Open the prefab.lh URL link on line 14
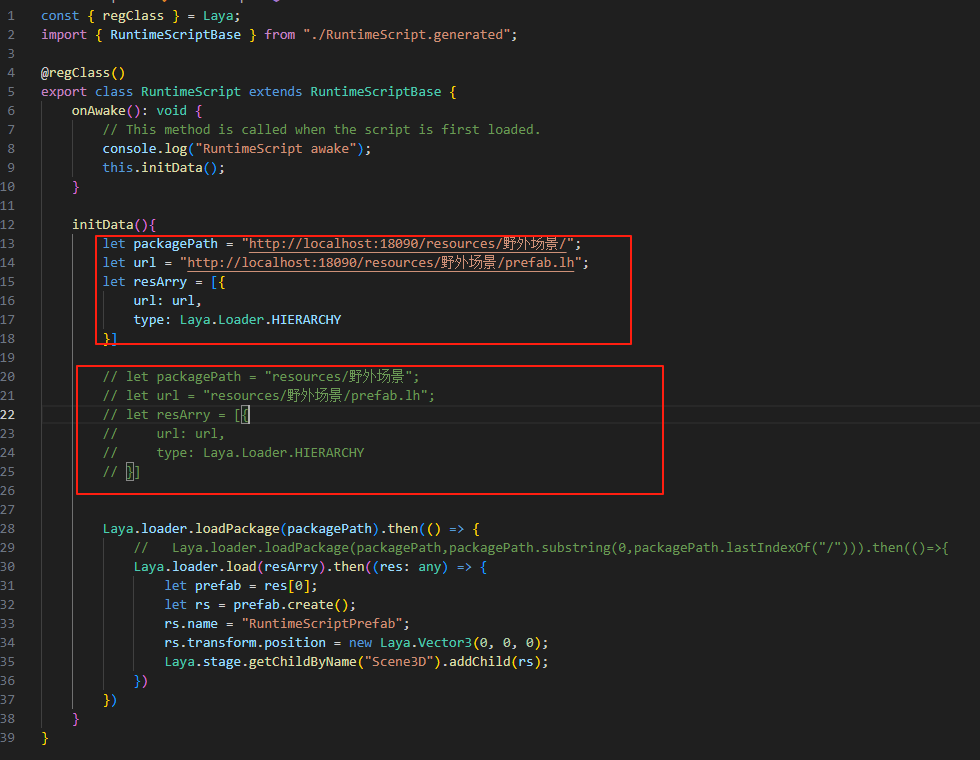Image resolution: width=980 pixels, height=760 pixels. (381, 262)
